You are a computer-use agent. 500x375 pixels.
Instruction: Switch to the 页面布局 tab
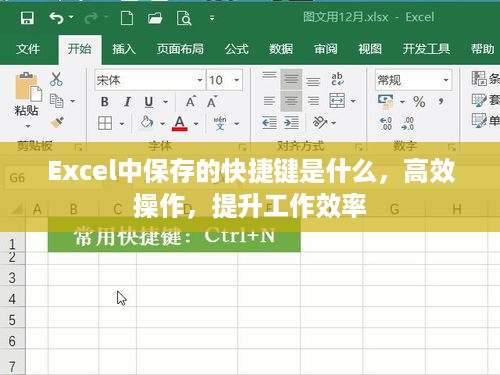tap(180, 49)
